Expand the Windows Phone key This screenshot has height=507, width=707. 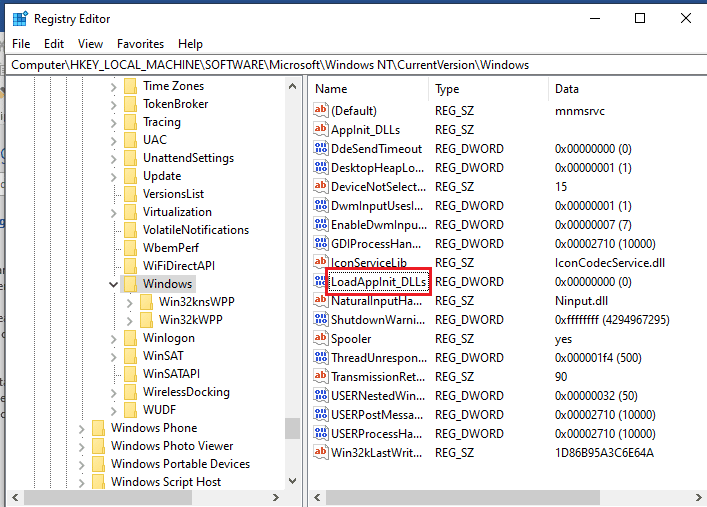(82, 429)
